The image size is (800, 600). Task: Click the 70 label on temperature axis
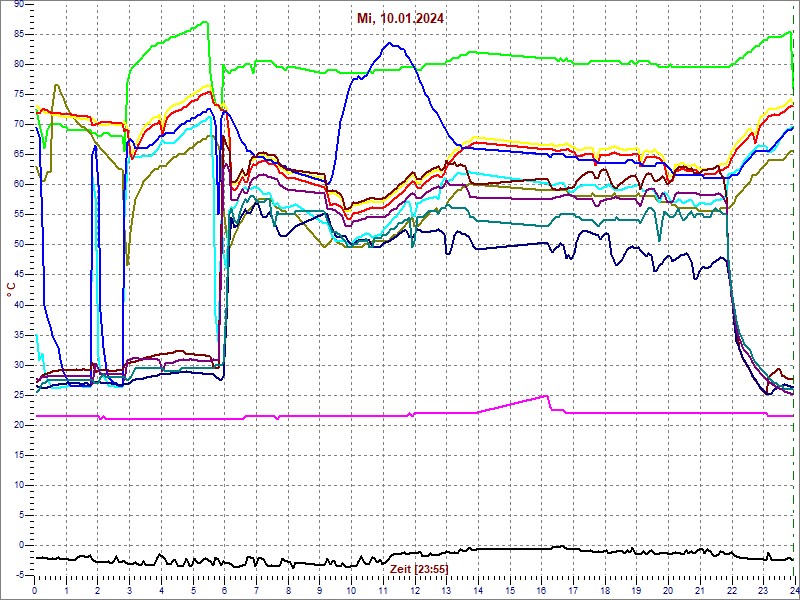tap(19, 124)
